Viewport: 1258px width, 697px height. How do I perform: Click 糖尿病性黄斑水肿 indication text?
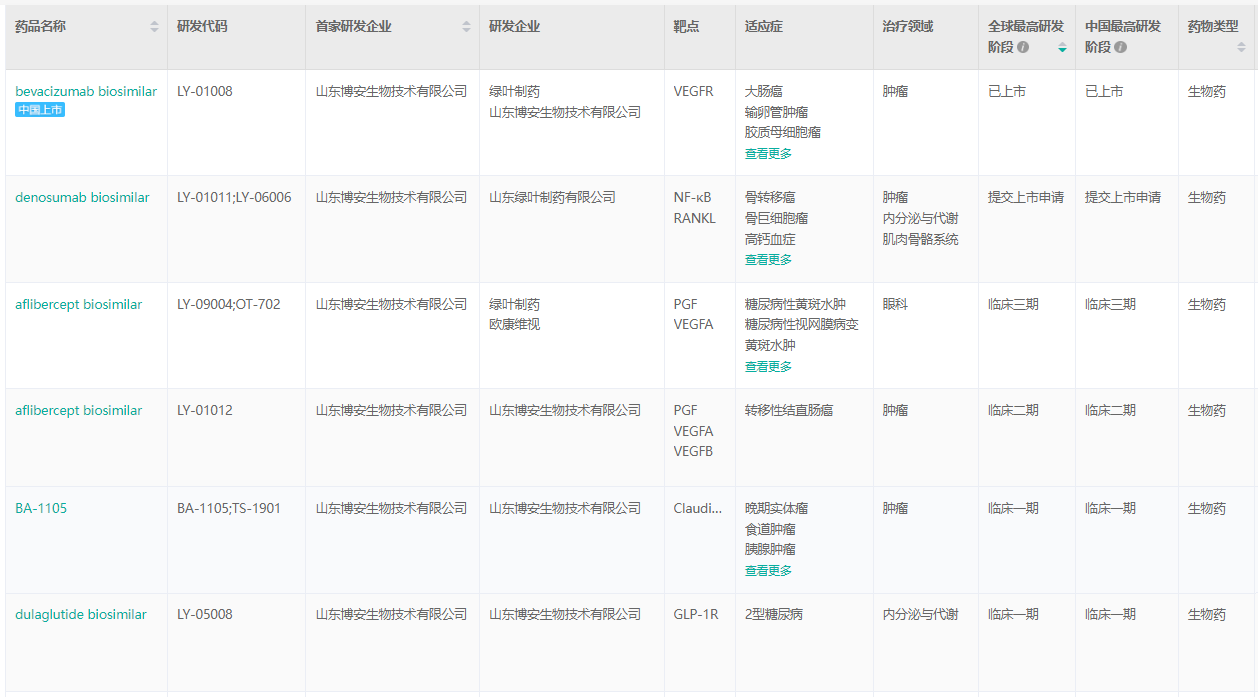pyautogui.click(x=796, y=304)
